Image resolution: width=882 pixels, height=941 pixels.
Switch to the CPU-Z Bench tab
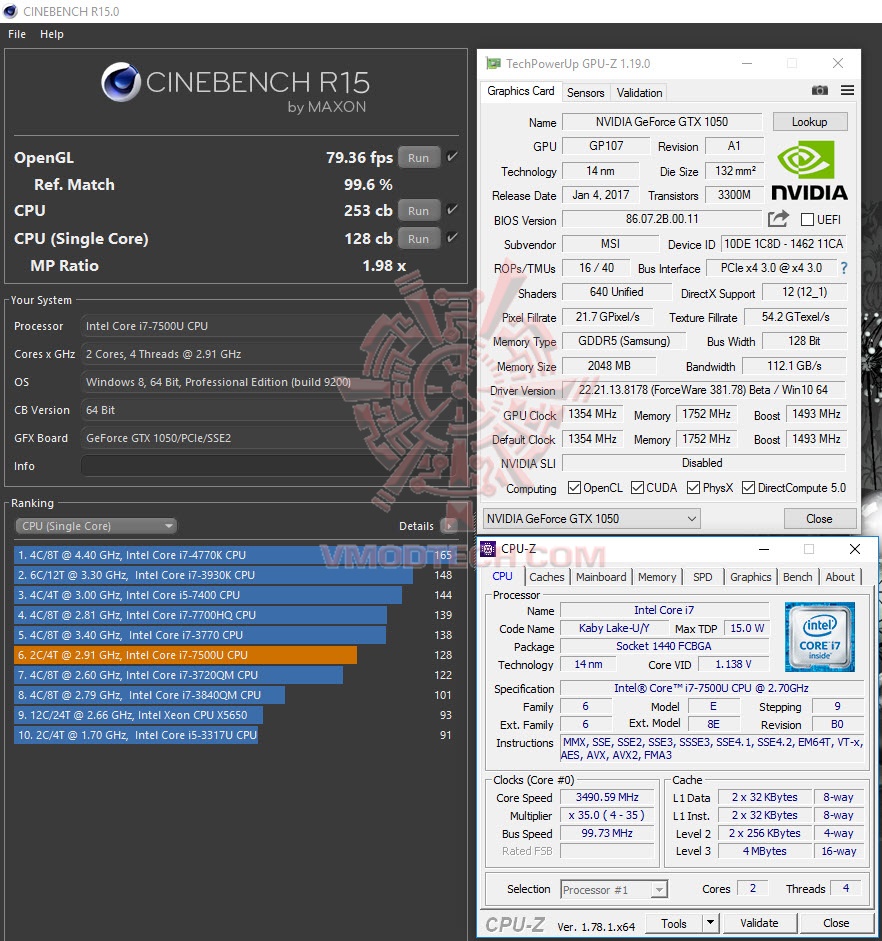pos(797,577)
